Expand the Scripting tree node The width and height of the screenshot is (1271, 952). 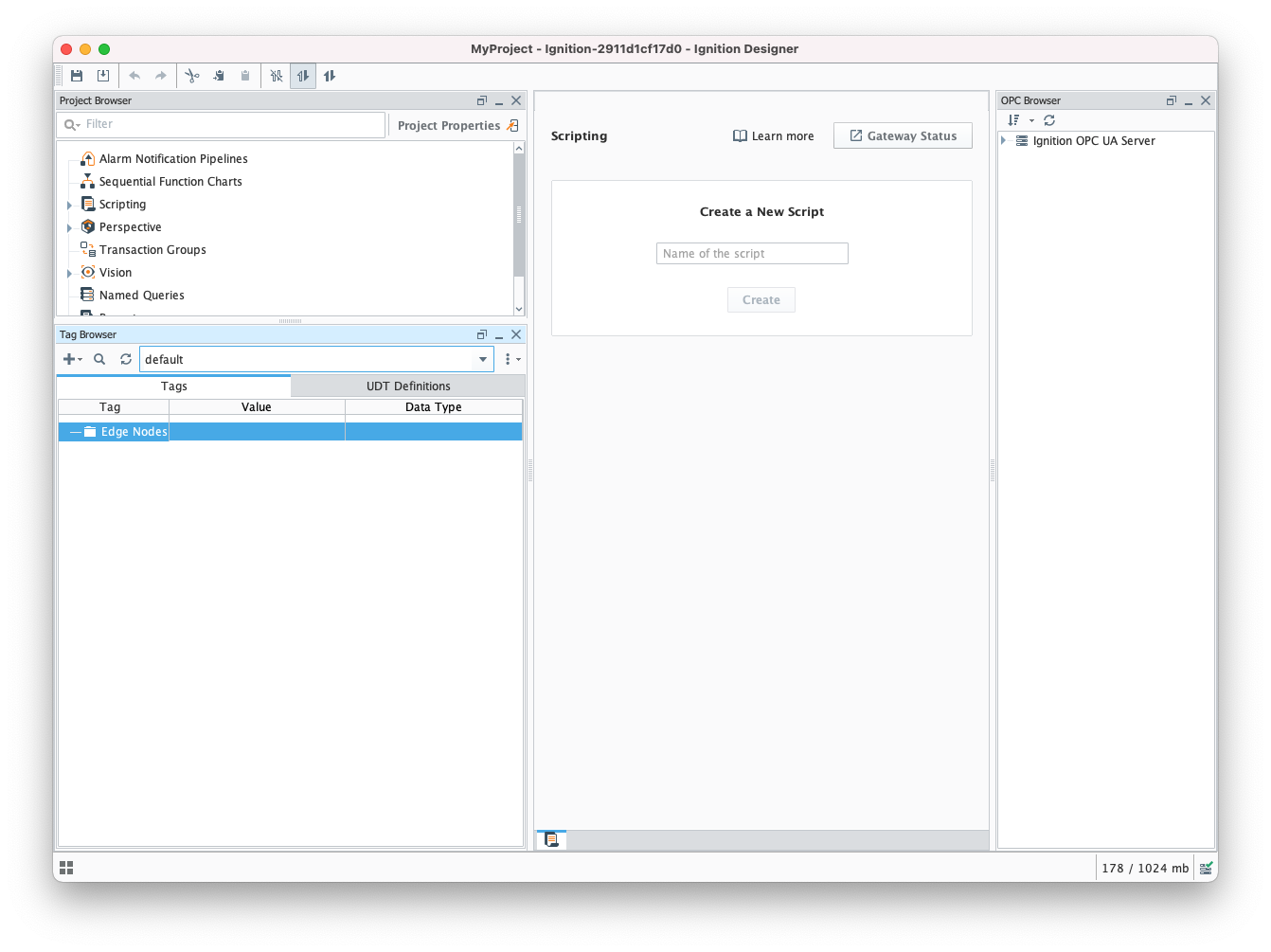[69, 205]
